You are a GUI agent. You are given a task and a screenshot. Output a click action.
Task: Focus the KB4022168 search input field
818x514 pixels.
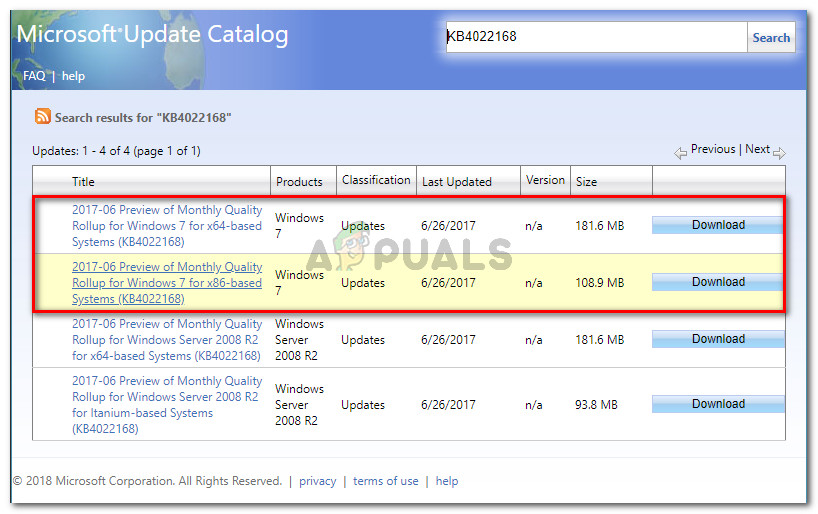pyautogui.click(x=596, y=37)
